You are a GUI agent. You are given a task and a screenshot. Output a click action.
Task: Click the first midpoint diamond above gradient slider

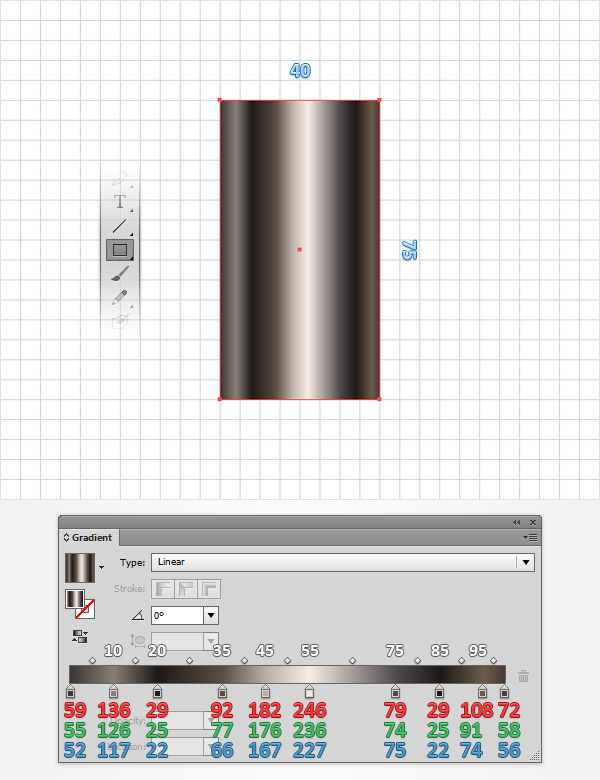click(92, 661)
